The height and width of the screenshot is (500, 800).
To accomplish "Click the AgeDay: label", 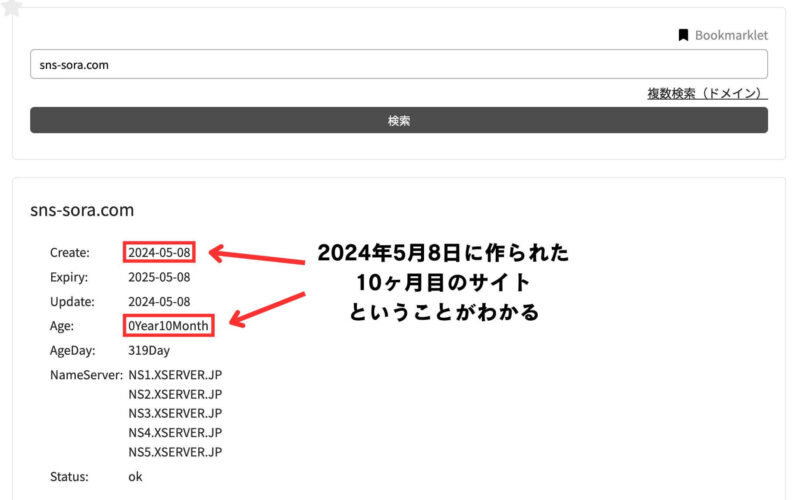I will pyautogui.click(x=72, y=351).
